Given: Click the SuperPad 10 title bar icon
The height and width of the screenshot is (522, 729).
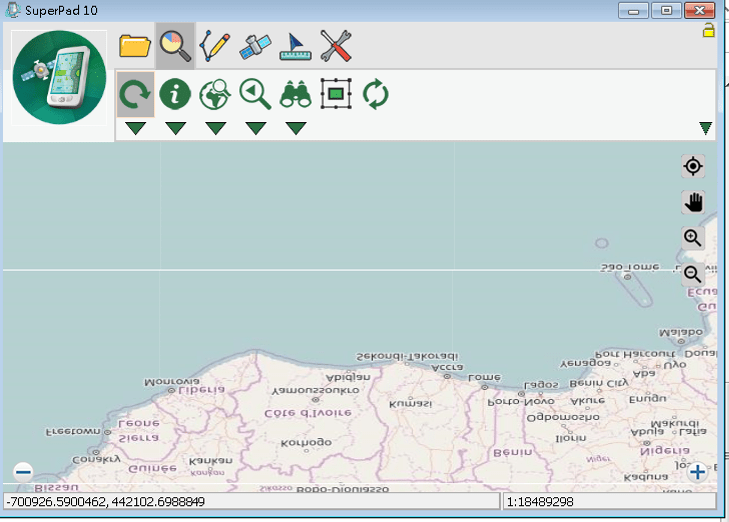Looking at the screenshot, I should pos(13,10).
